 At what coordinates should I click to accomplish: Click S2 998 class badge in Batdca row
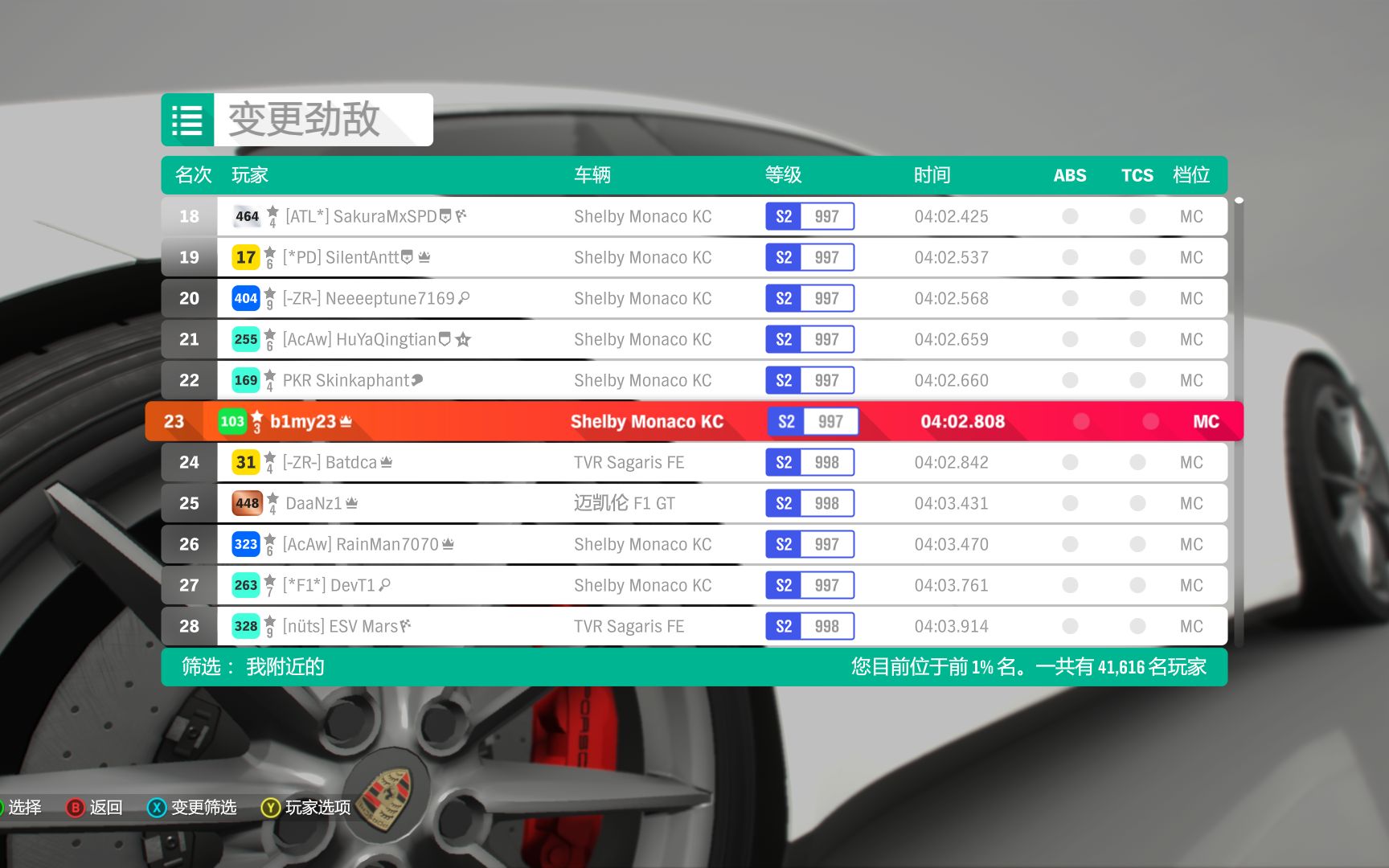pos(809,462)
